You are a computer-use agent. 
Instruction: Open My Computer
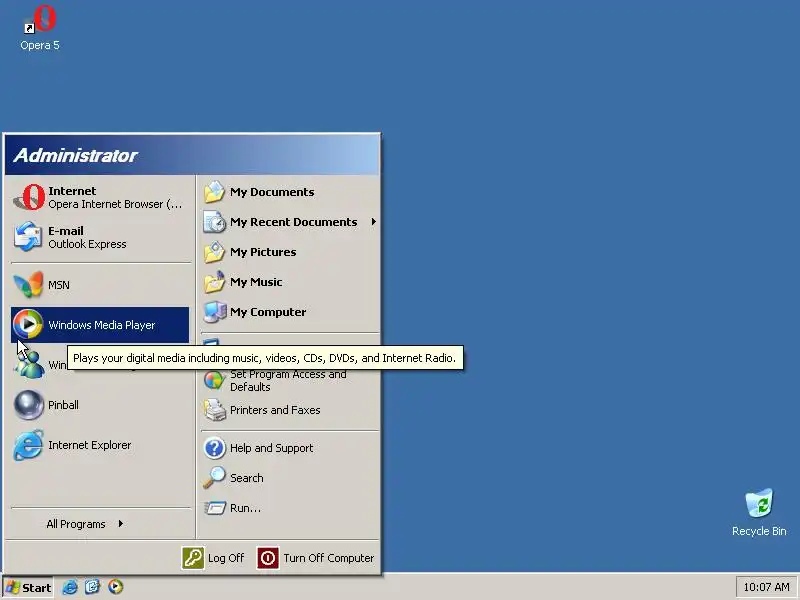[x=290, y=312]
